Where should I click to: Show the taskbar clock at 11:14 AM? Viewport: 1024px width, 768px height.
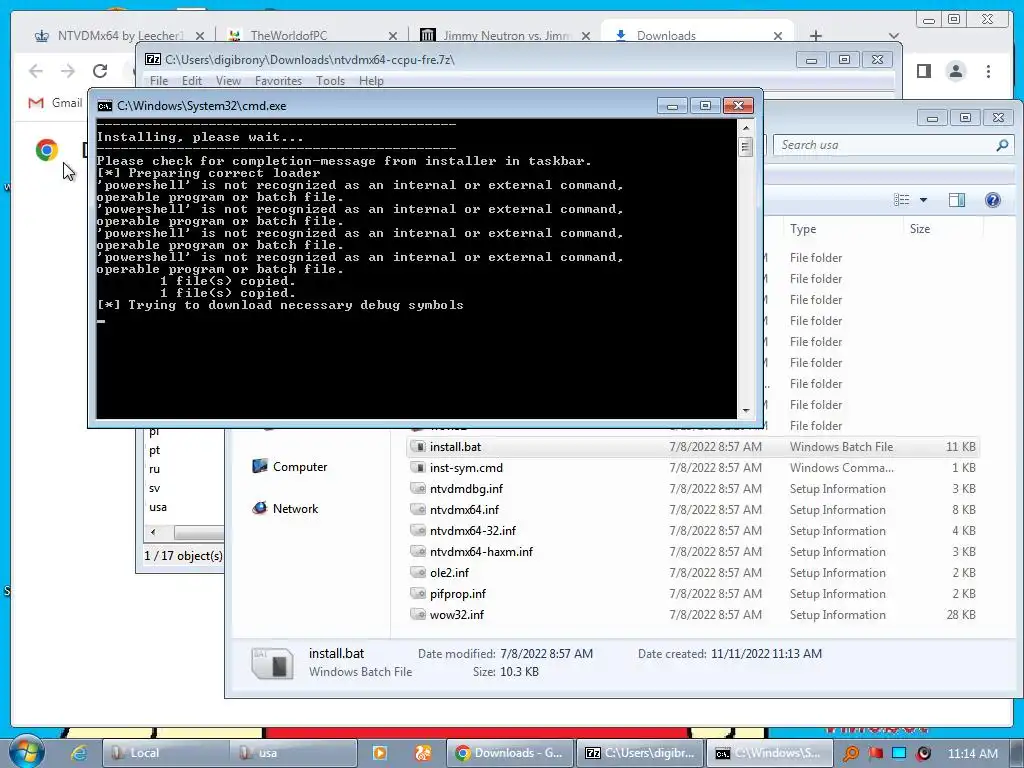pos(972,753)
